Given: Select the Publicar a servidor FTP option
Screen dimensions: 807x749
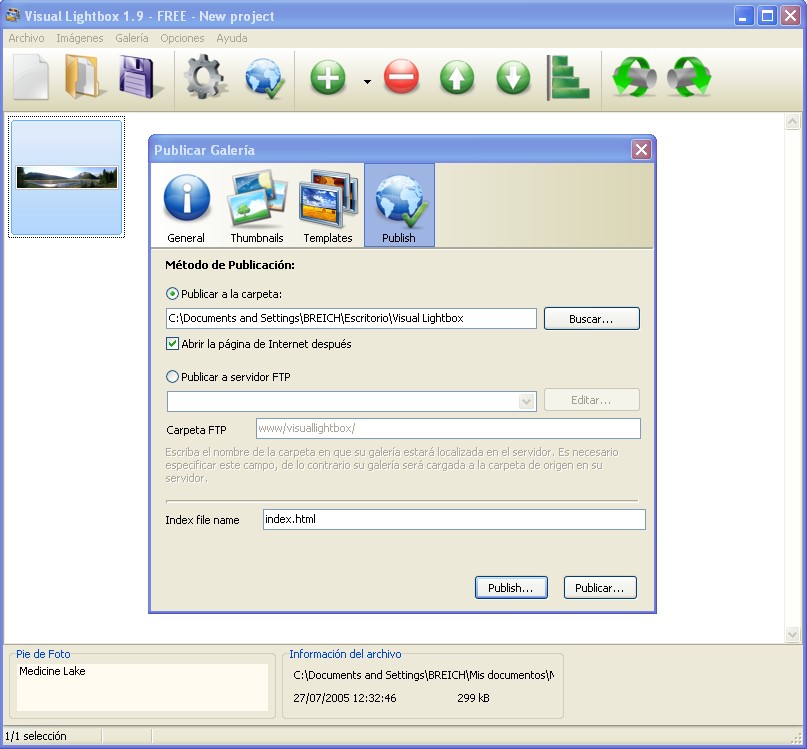Looking at the screenshot, I should 172,377.
